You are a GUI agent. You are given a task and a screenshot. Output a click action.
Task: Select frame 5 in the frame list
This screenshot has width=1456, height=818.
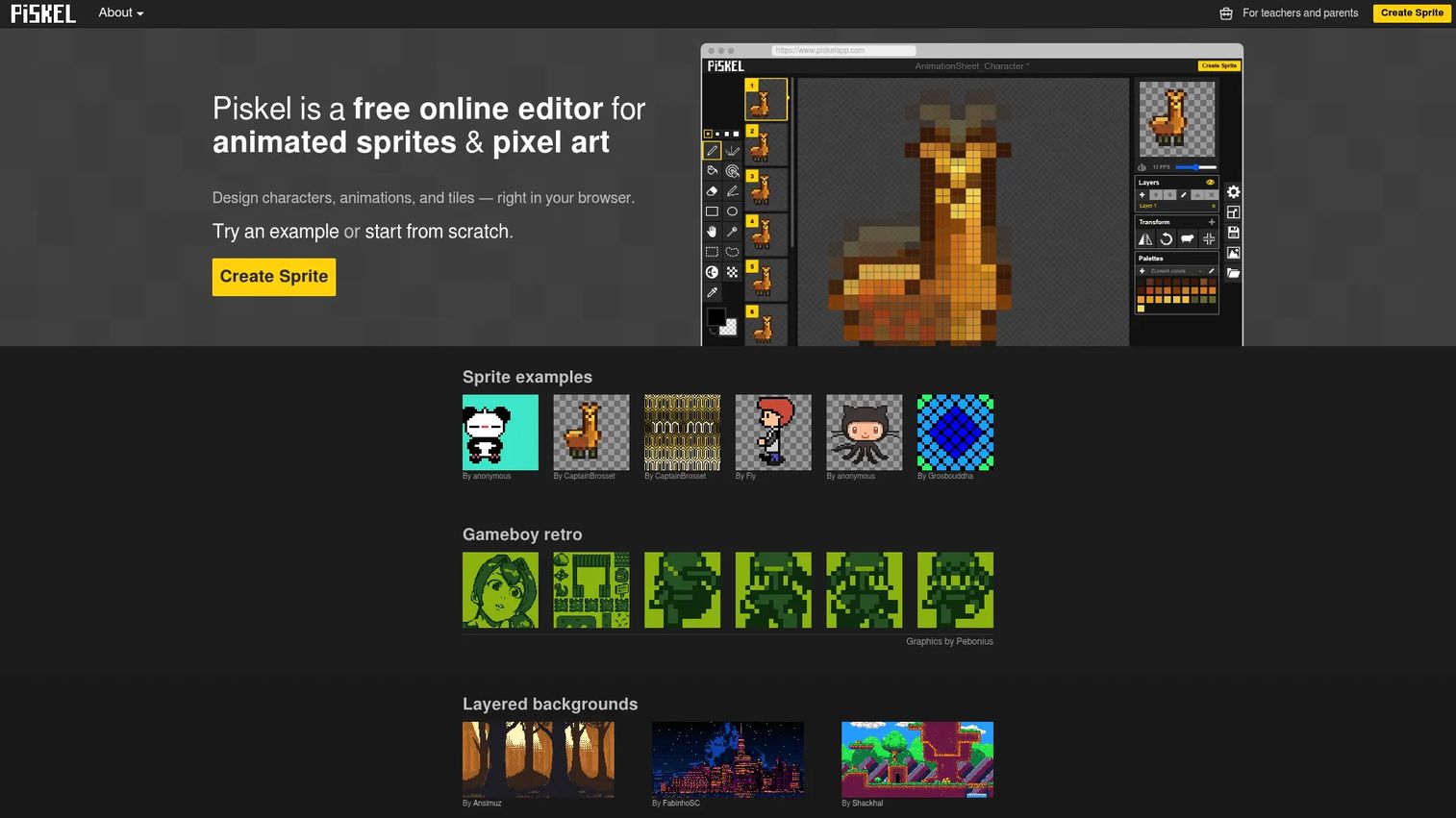[x=766, y=281]
